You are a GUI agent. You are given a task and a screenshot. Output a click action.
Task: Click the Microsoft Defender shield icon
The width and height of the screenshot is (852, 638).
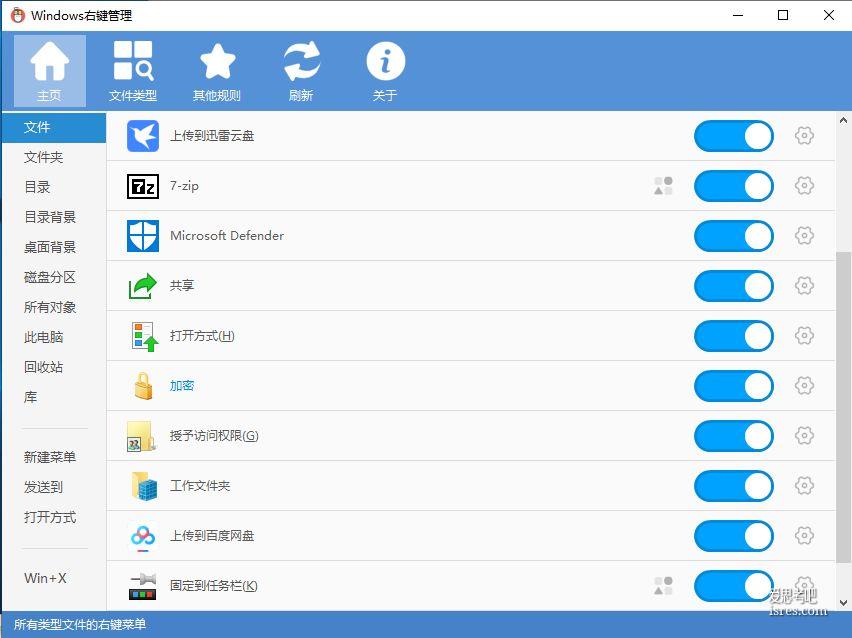pos(143,236)
